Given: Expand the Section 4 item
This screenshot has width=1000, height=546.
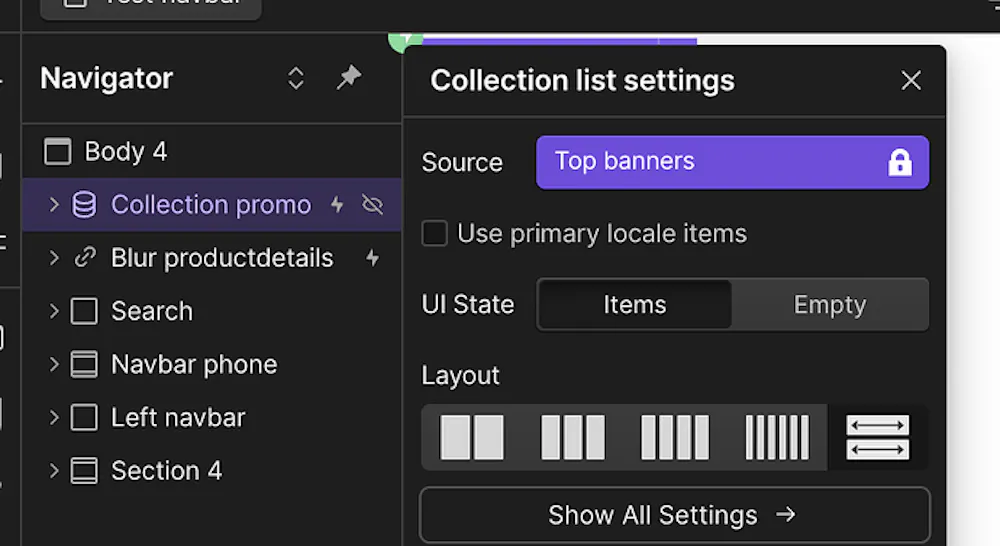Looking at the screenshot, I should click(x=54, y=471).
